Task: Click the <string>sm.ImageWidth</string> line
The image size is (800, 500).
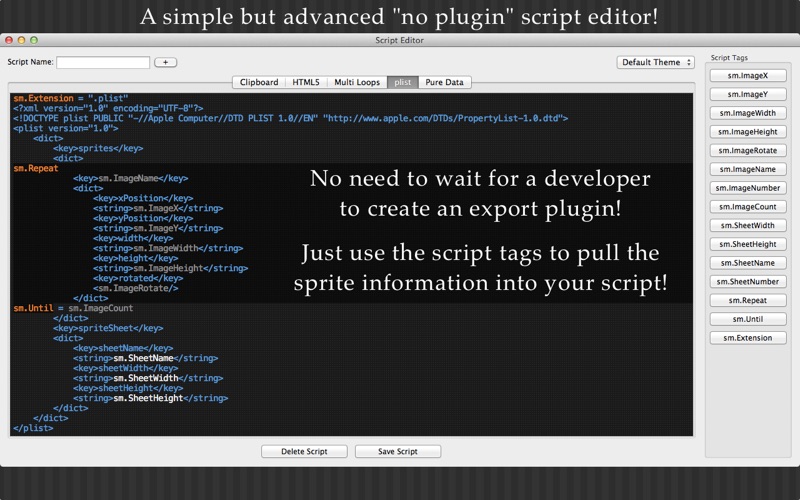Action: pos(168,248)
